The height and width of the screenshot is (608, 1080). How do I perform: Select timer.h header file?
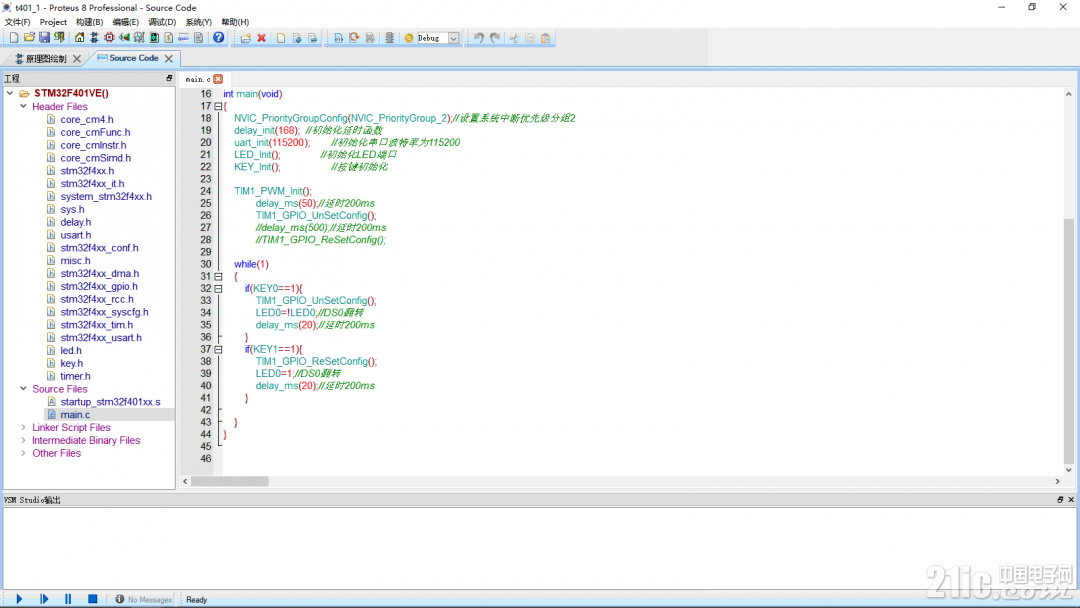(75, 376)
